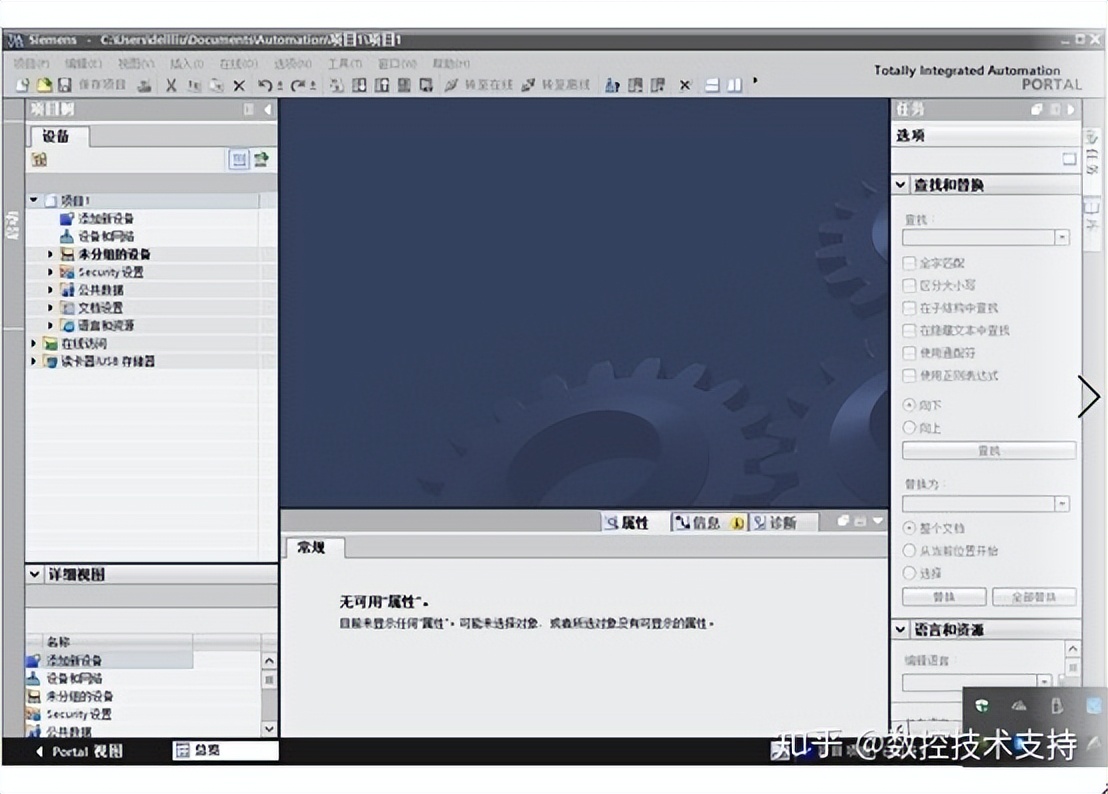
Task: Click the 查找 (Find) button
Action: [x=988, y=451]
